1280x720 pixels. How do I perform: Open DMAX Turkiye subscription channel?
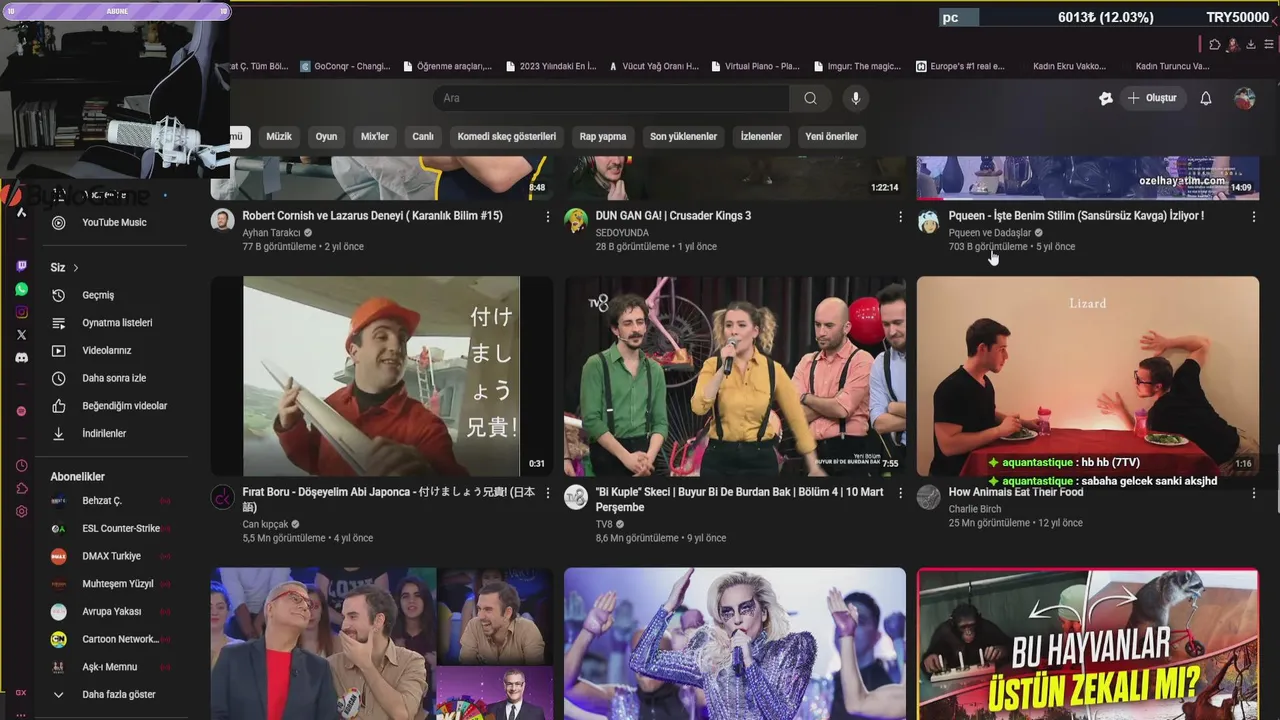(113, 556)
